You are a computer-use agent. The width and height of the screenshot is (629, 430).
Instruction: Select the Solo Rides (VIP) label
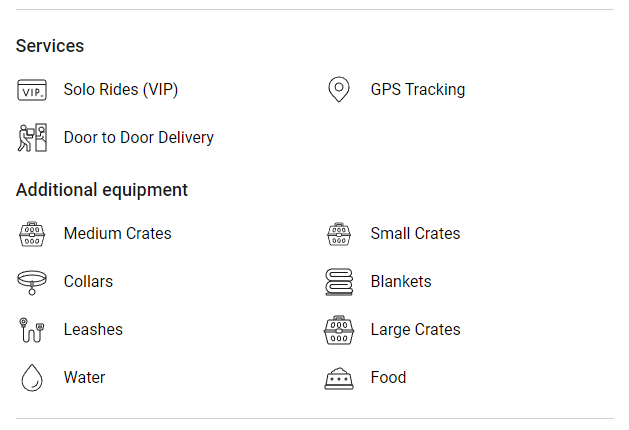tap(121, 89)
